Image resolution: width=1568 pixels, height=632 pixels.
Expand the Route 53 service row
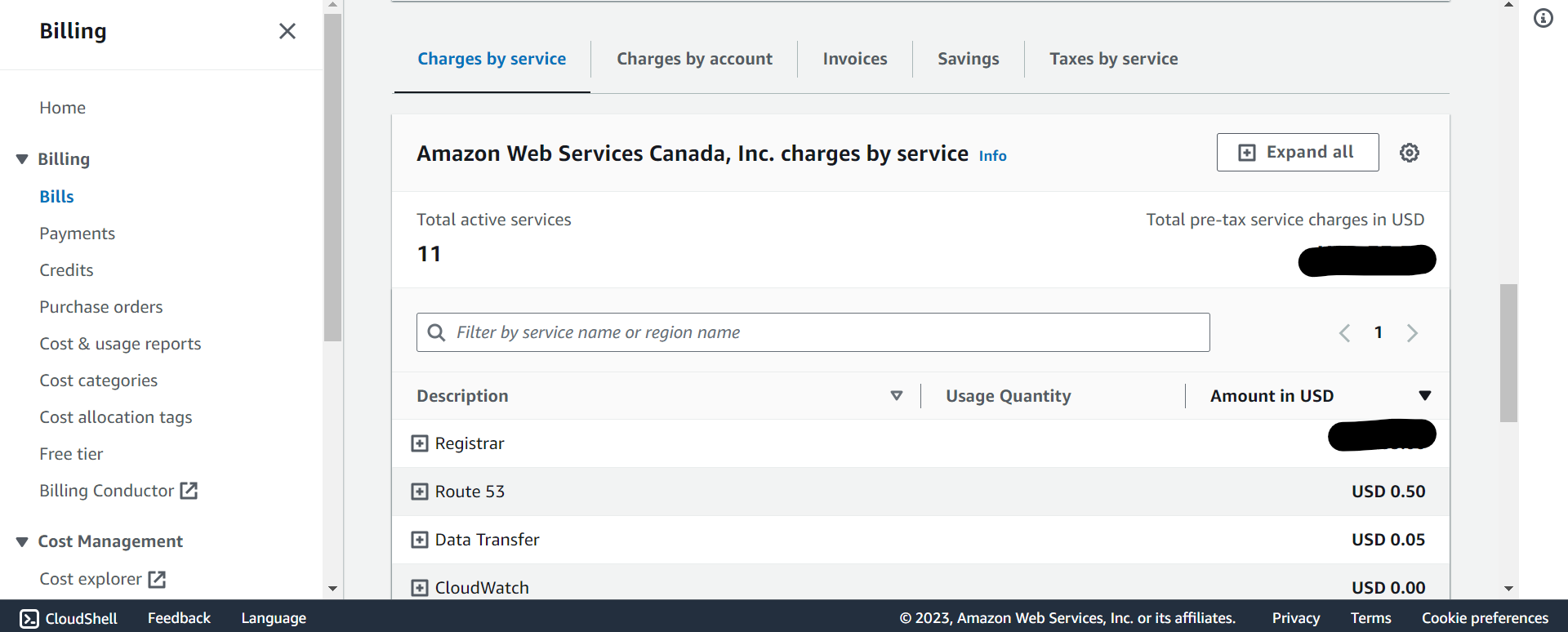(420, 492)
